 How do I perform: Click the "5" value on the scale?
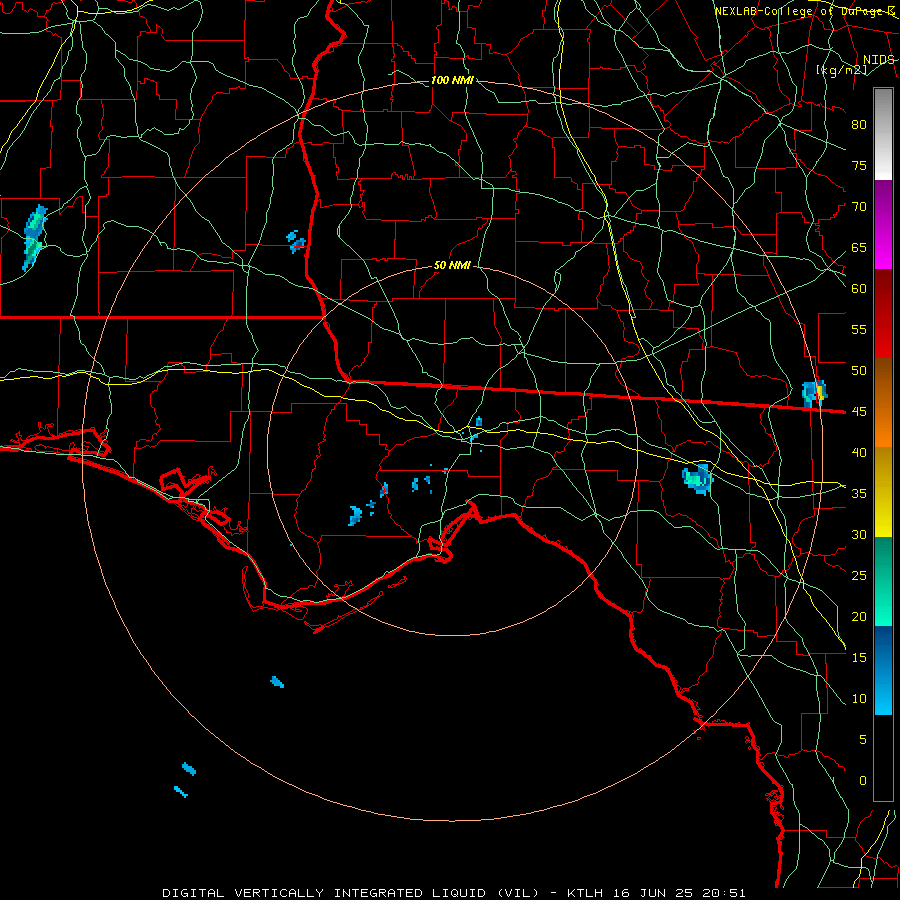coord(863,739)
